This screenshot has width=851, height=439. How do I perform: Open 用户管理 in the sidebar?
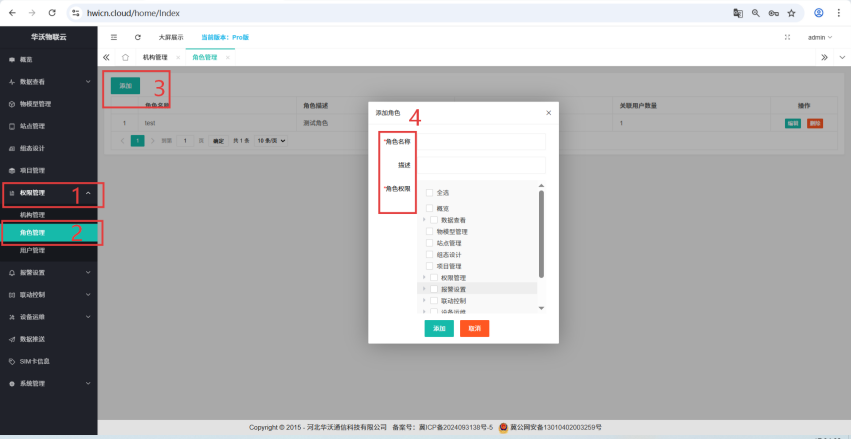point(32,250)
